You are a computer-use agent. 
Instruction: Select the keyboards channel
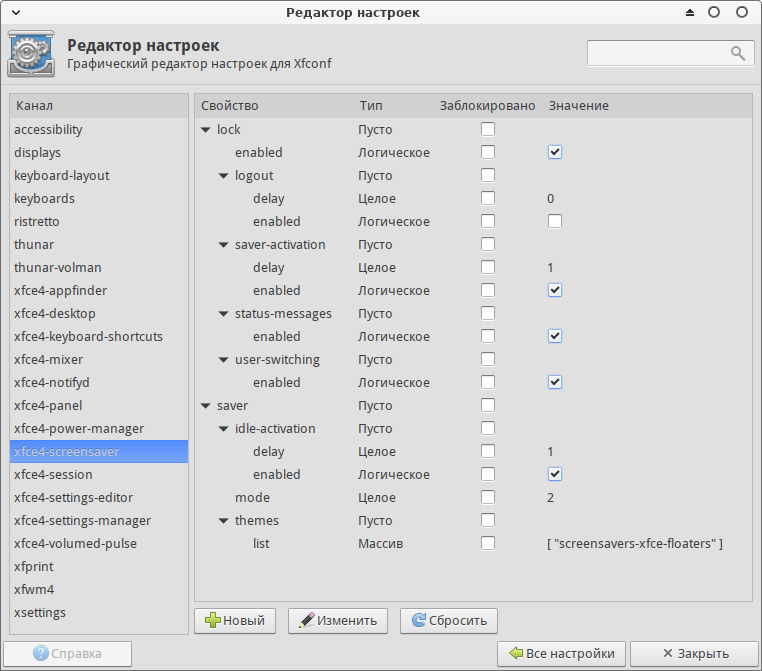click(x=99, y=199)
